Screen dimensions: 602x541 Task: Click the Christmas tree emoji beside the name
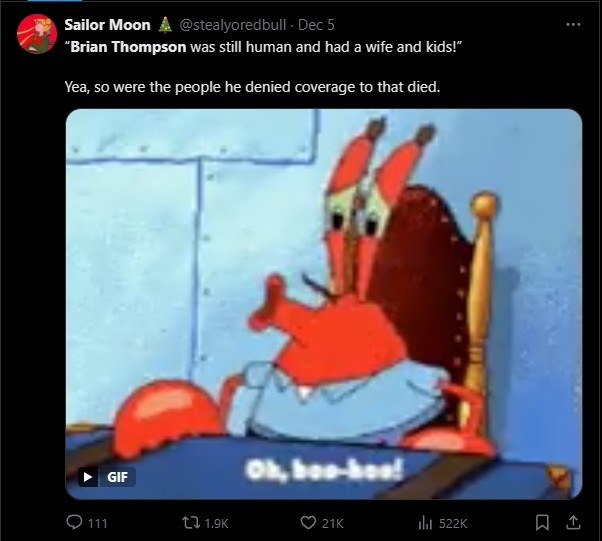click(165, 25)
